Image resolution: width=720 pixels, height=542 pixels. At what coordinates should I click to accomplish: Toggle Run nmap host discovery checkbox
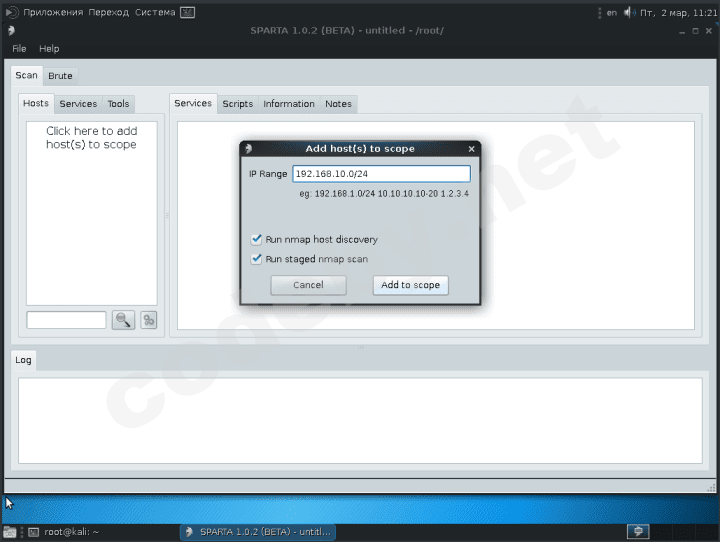[256, 239]
